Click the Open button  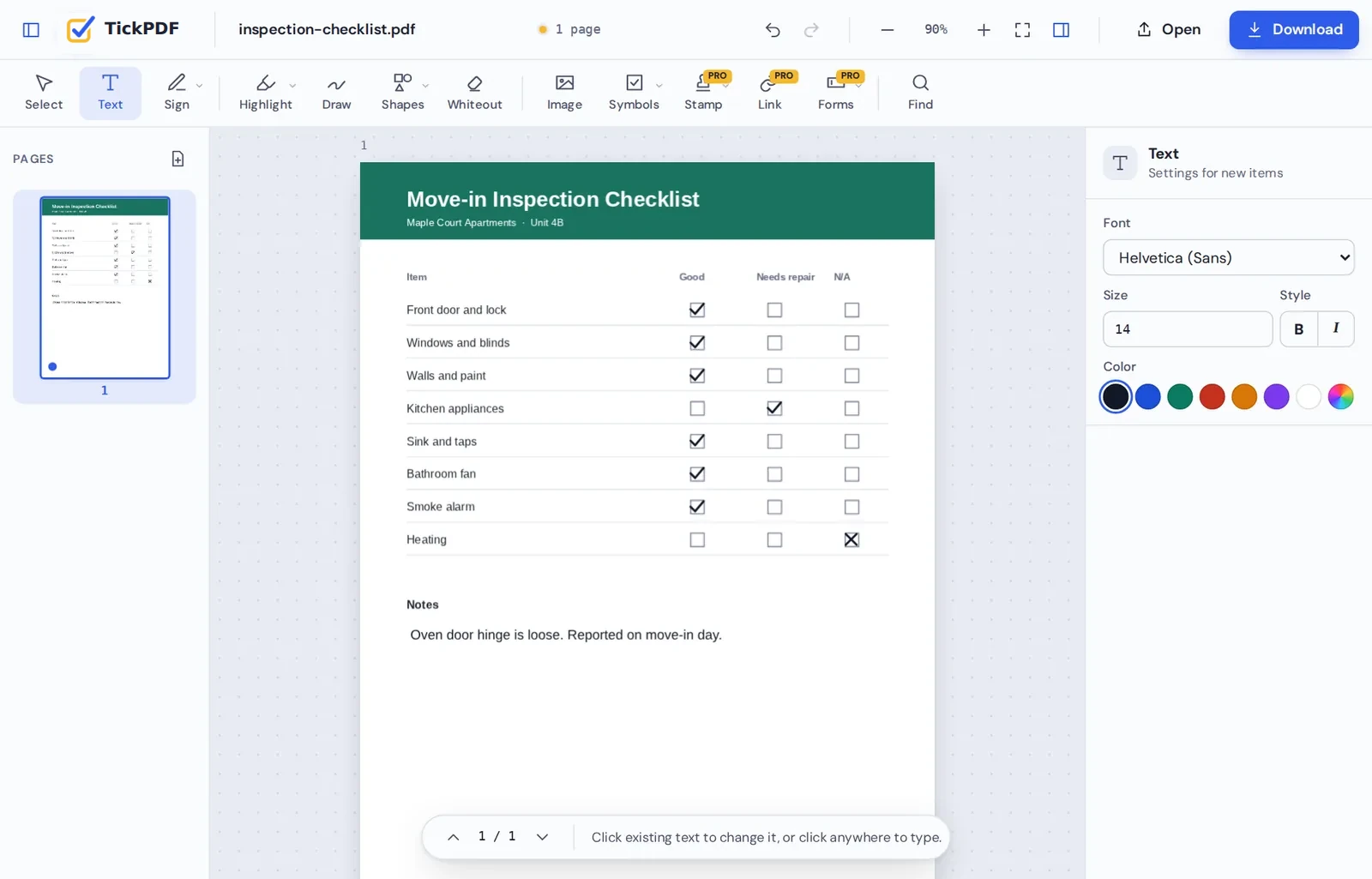pos(1168,30)
